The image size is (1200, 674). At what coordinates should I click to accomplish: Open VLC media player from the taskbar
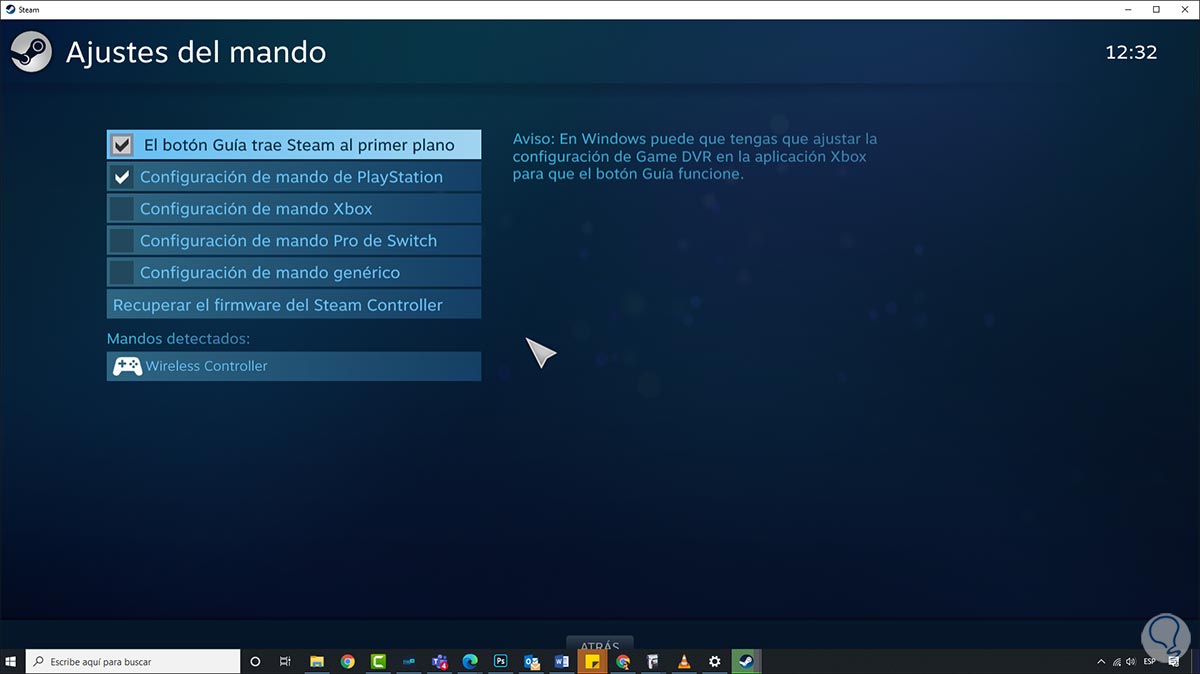684,661
